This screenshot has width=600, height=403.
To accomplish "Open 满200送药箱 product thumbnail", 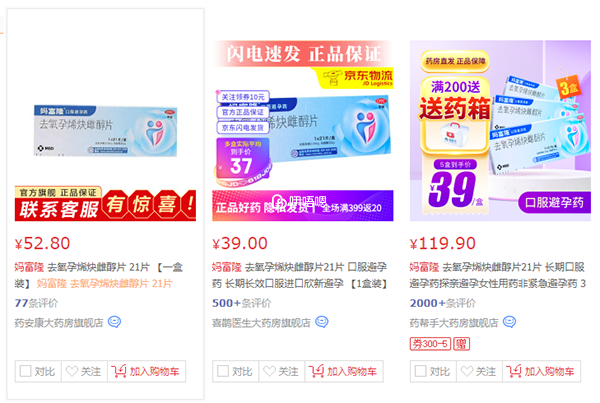I will [x=500, y=131].
